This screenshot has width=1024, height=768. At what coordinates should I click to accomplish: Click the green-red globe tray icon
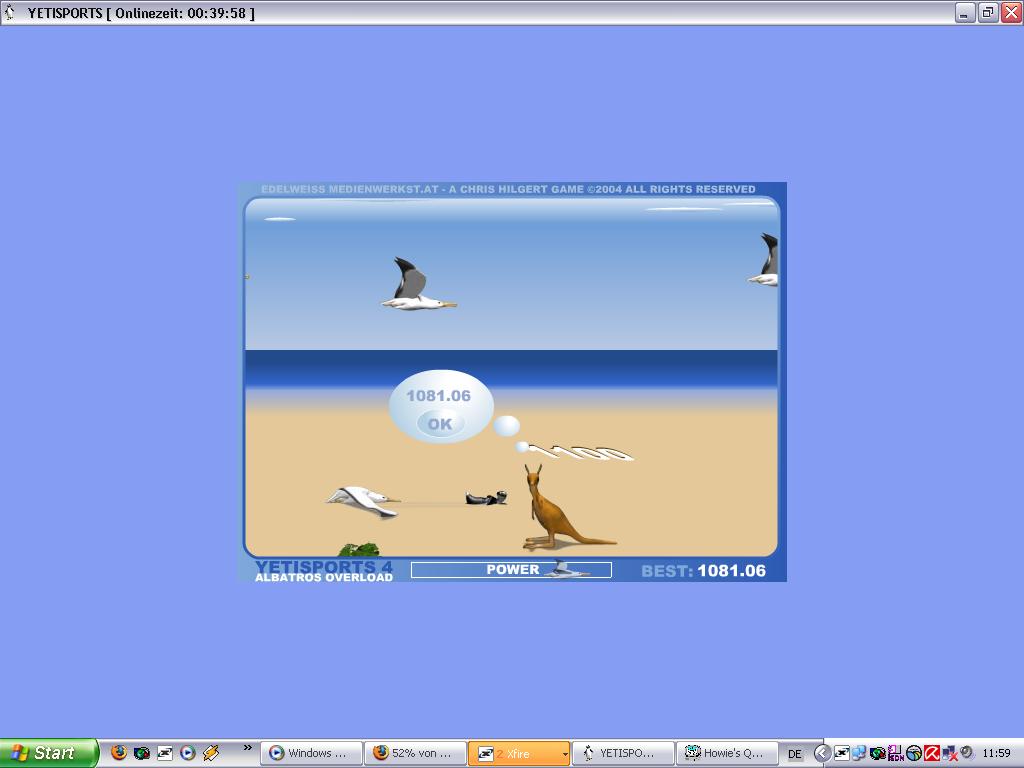coord(878,753)
